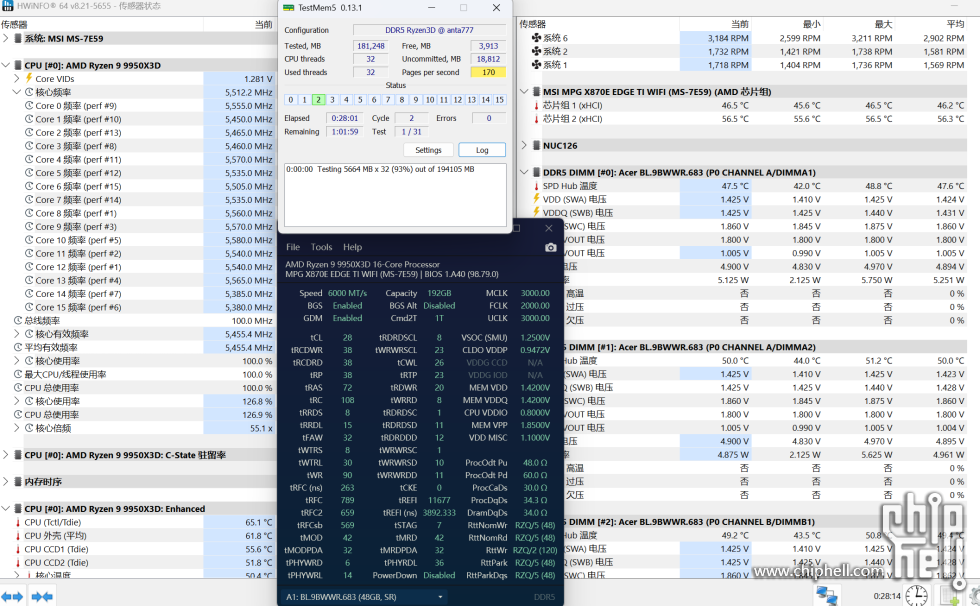Viewport: 980px width, 606px height.
Task: Open the A1: BL.9BWWR.683 module dropdown
Action: coord(366,597)
